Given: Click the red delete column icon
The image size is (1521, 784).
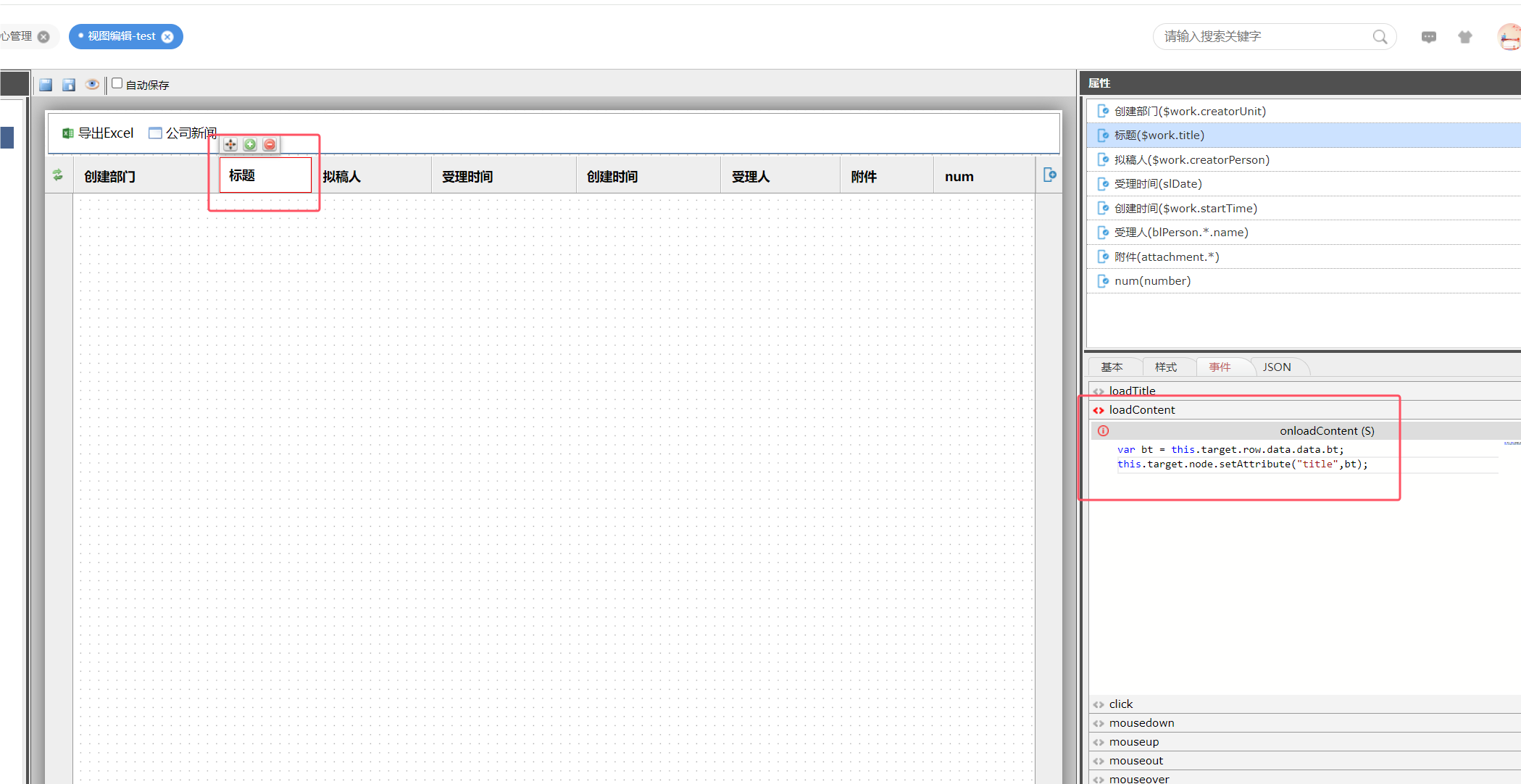Looking at the screenshot, I should click(x=270, y=144).
